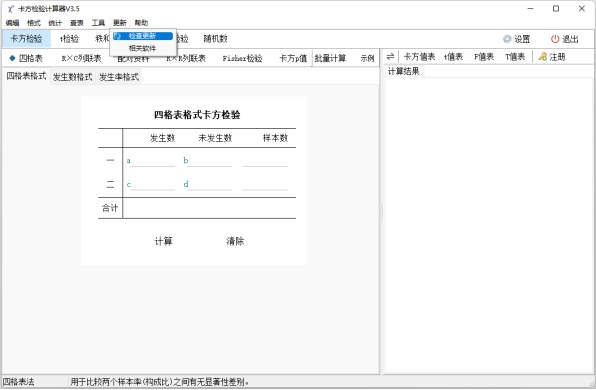The width and height of the screenshot is (596, 390).
Task: Open the 统计 menu
Action: pos(55,23)
